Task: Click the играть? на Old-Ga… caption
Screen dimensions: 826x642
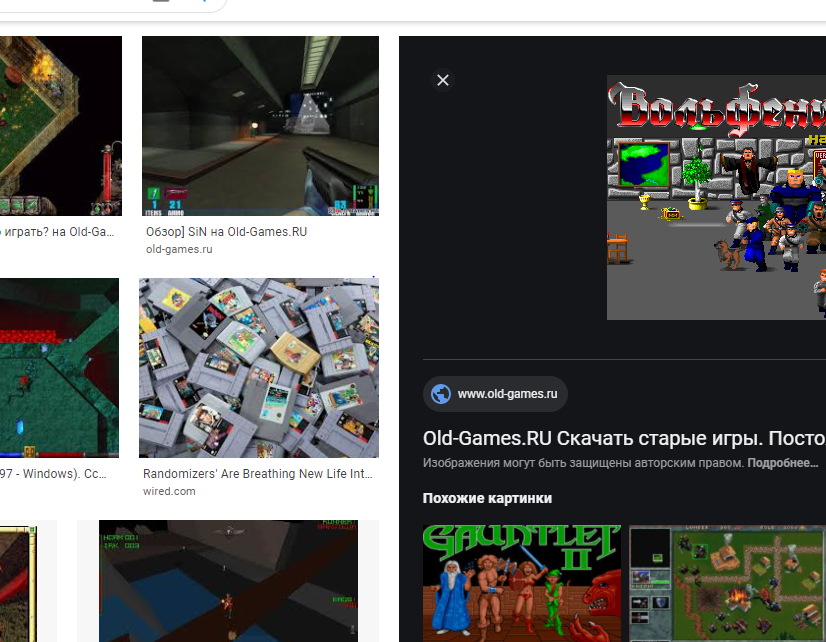Action: click(x=57, y=232)
